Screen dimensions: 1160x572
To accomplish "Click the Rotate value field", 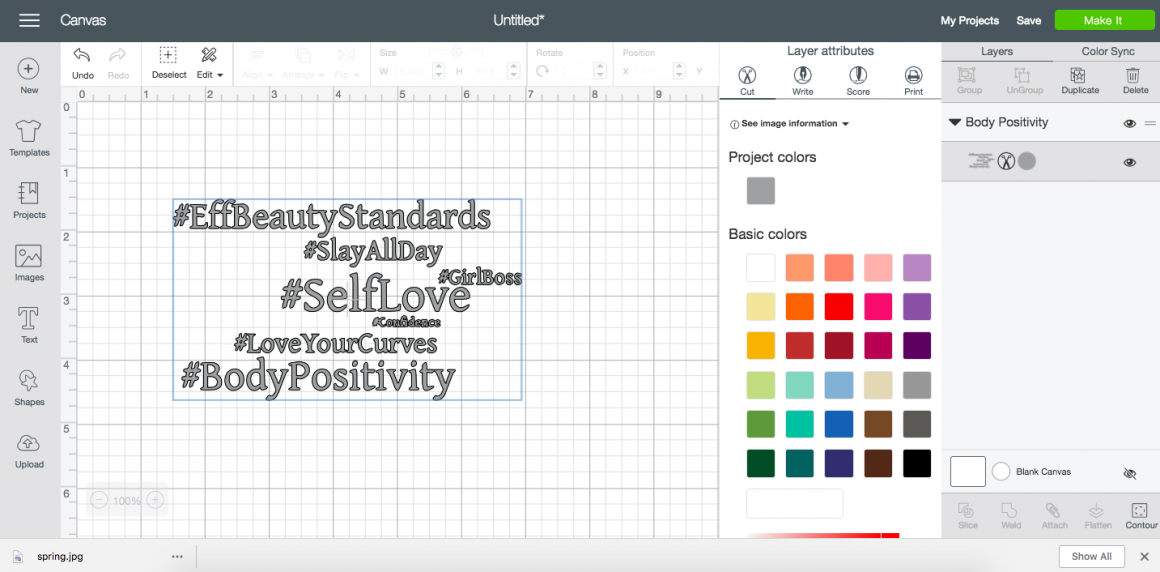I will 574,71.
